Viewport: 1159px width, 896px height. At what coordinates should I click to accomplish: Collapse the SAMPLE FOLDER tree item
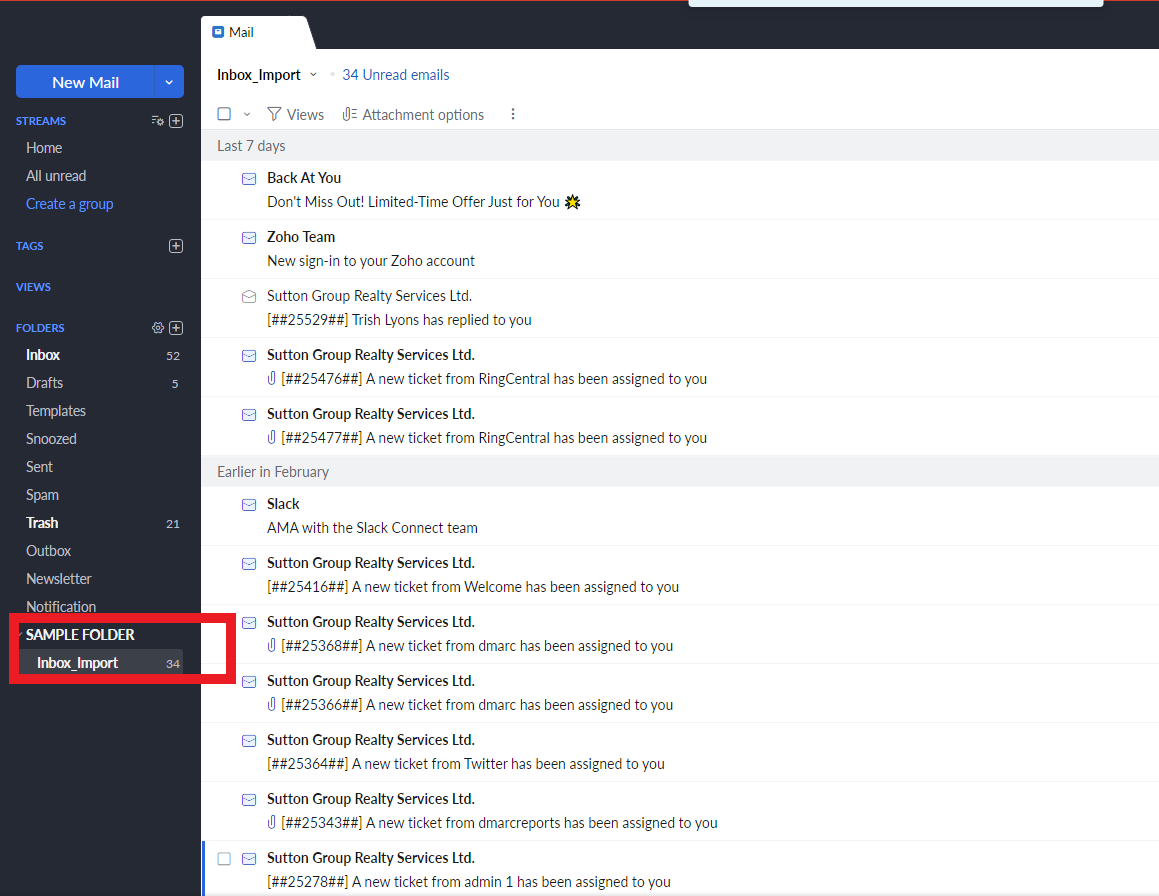point(80,635)
